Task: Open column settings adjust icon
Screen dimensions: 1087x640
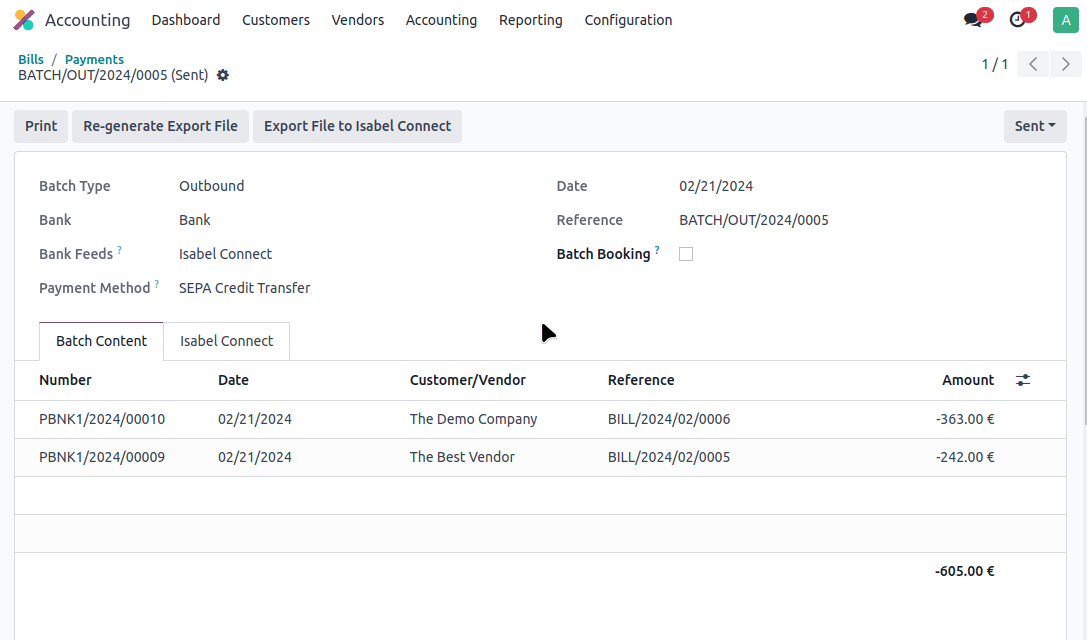Action: (x=1023, y=380)
